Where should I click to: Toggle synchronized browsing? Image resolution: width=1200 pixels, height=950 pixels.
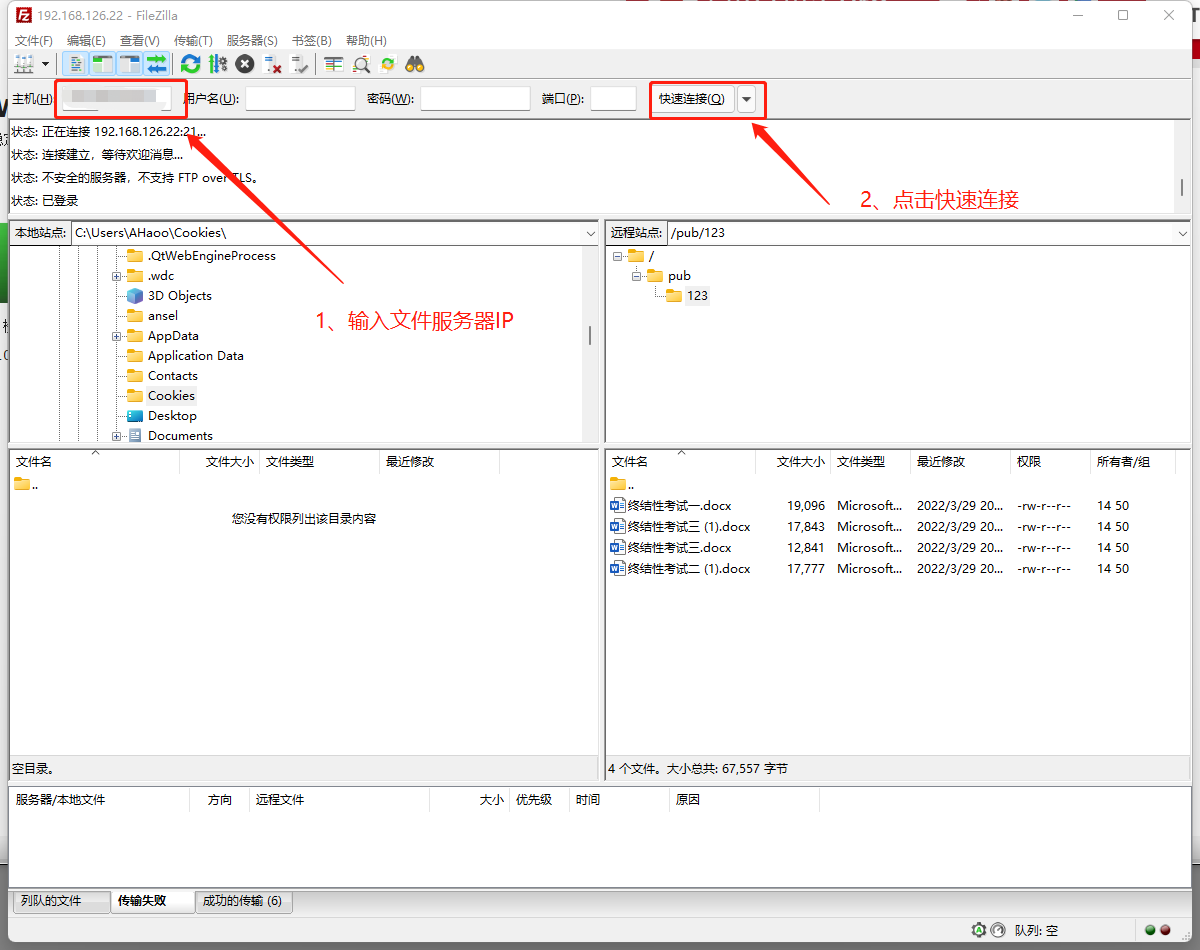[x=388, y=64]
